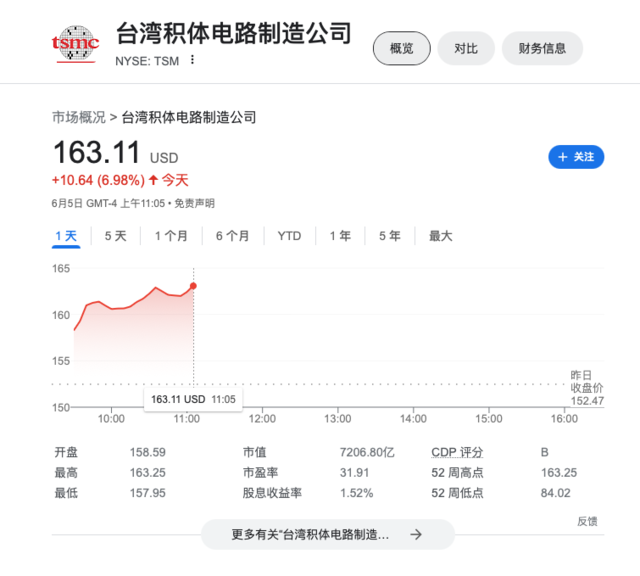Click the 开盘 value 158.59
The image size is (640, 576).
click(x=148, y=452)
